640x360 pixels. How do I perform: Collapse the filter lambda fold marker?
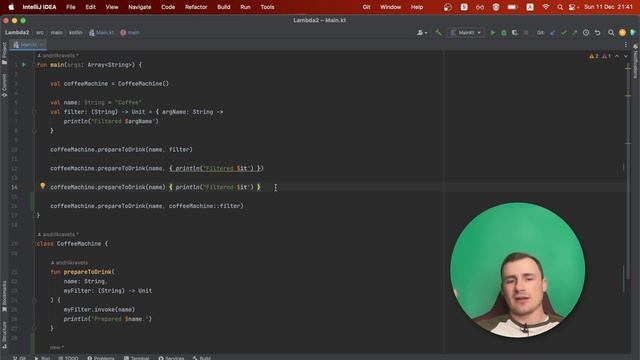tap(35, 112)
